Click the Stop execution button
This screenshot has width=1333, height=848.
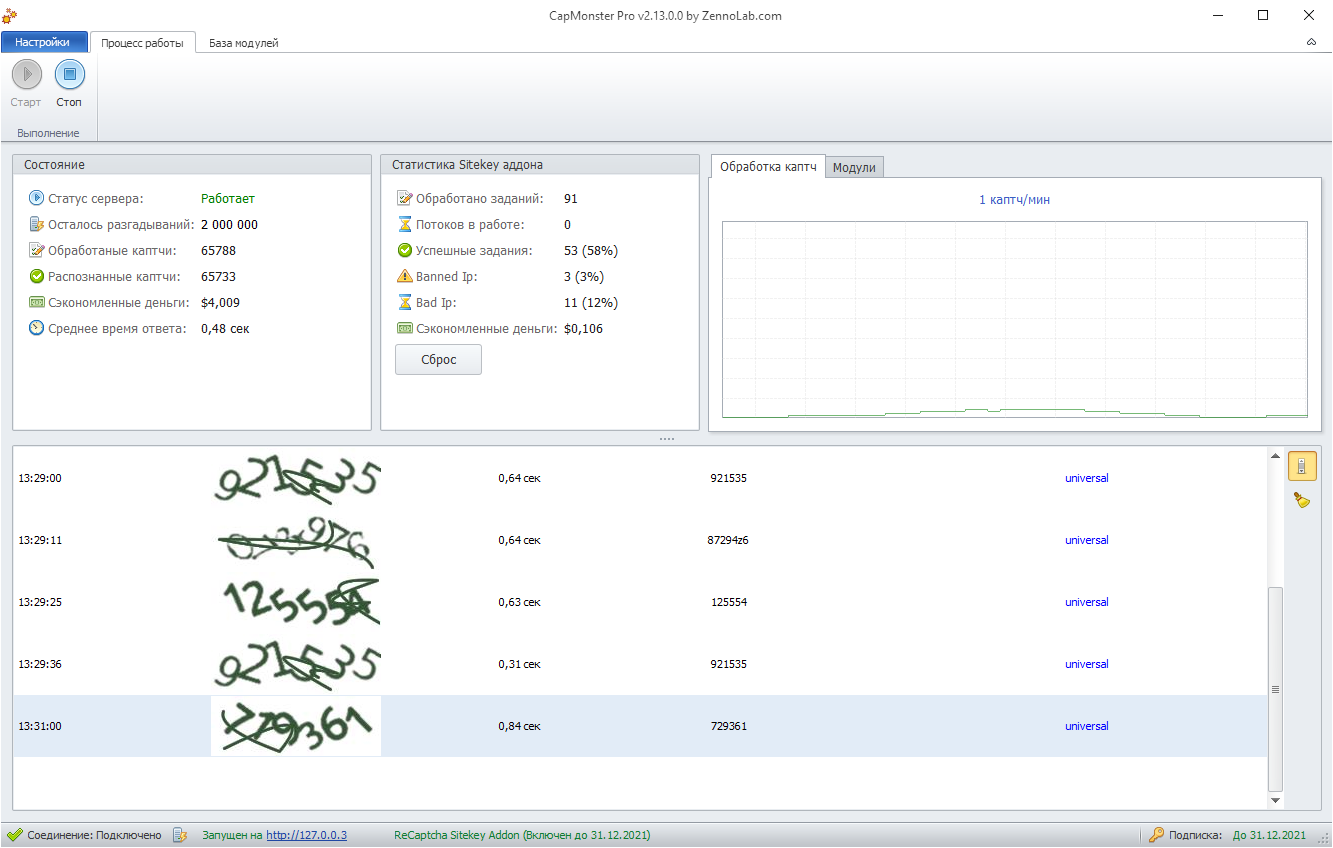pyautogui.click(x=69, y=75)
